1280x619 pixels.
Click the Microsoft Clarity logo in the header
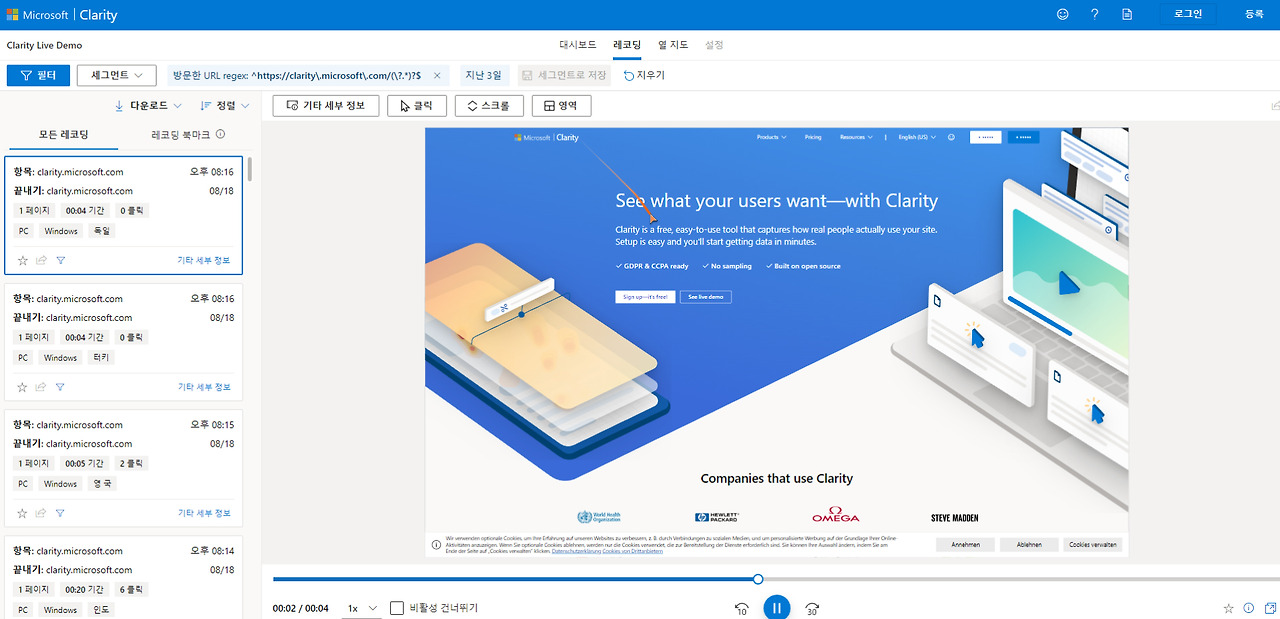62,15
